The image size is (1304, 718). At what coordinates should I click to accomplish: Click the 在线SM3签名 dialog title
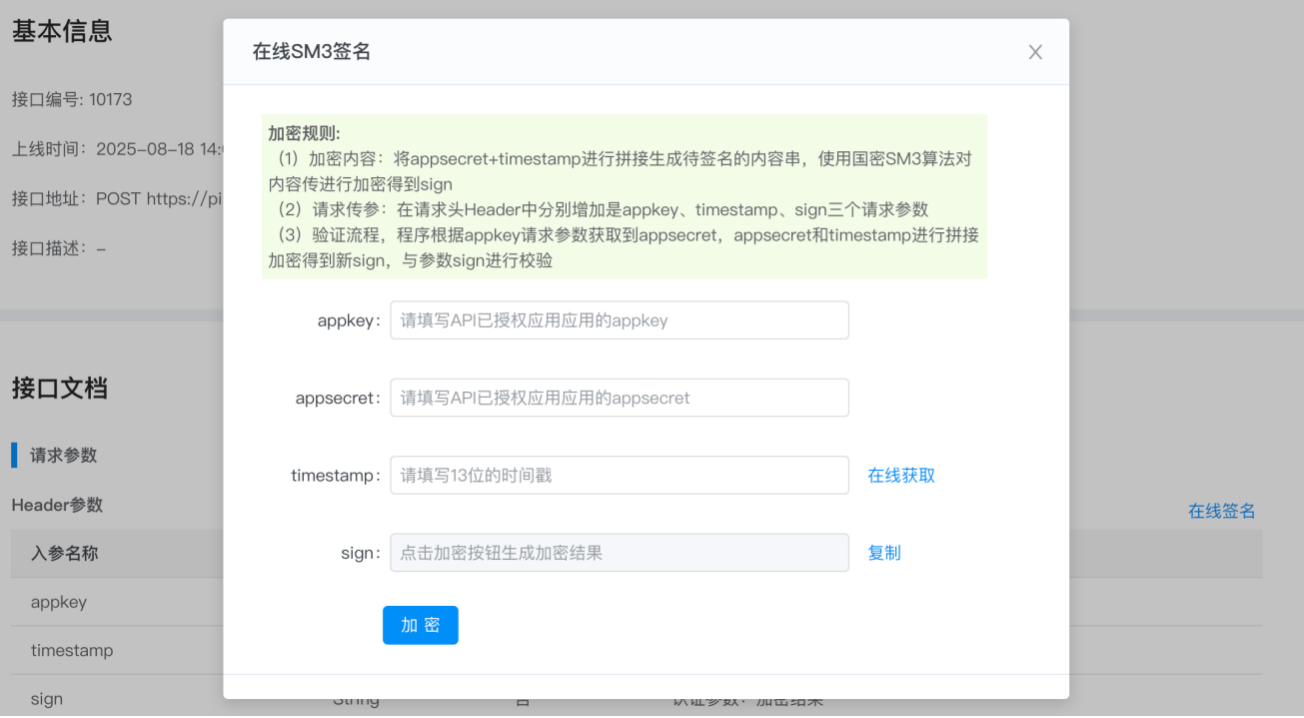312,52
